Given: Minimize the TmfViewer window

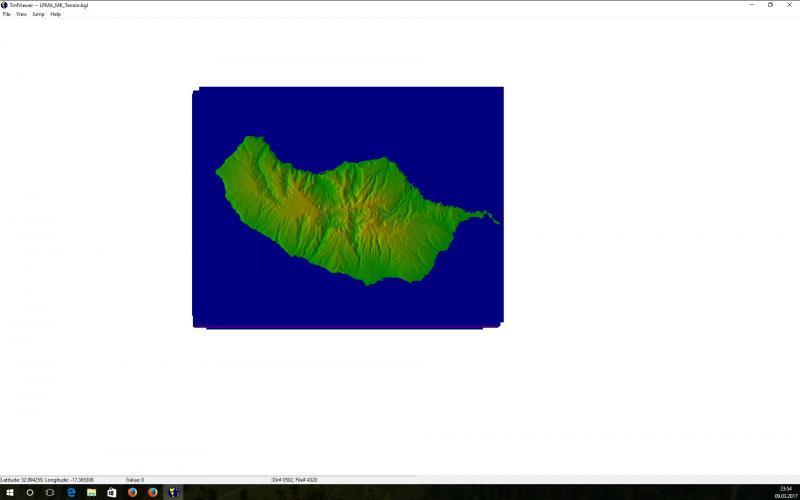Looking at the screenshot, I should tap(752, 5).
